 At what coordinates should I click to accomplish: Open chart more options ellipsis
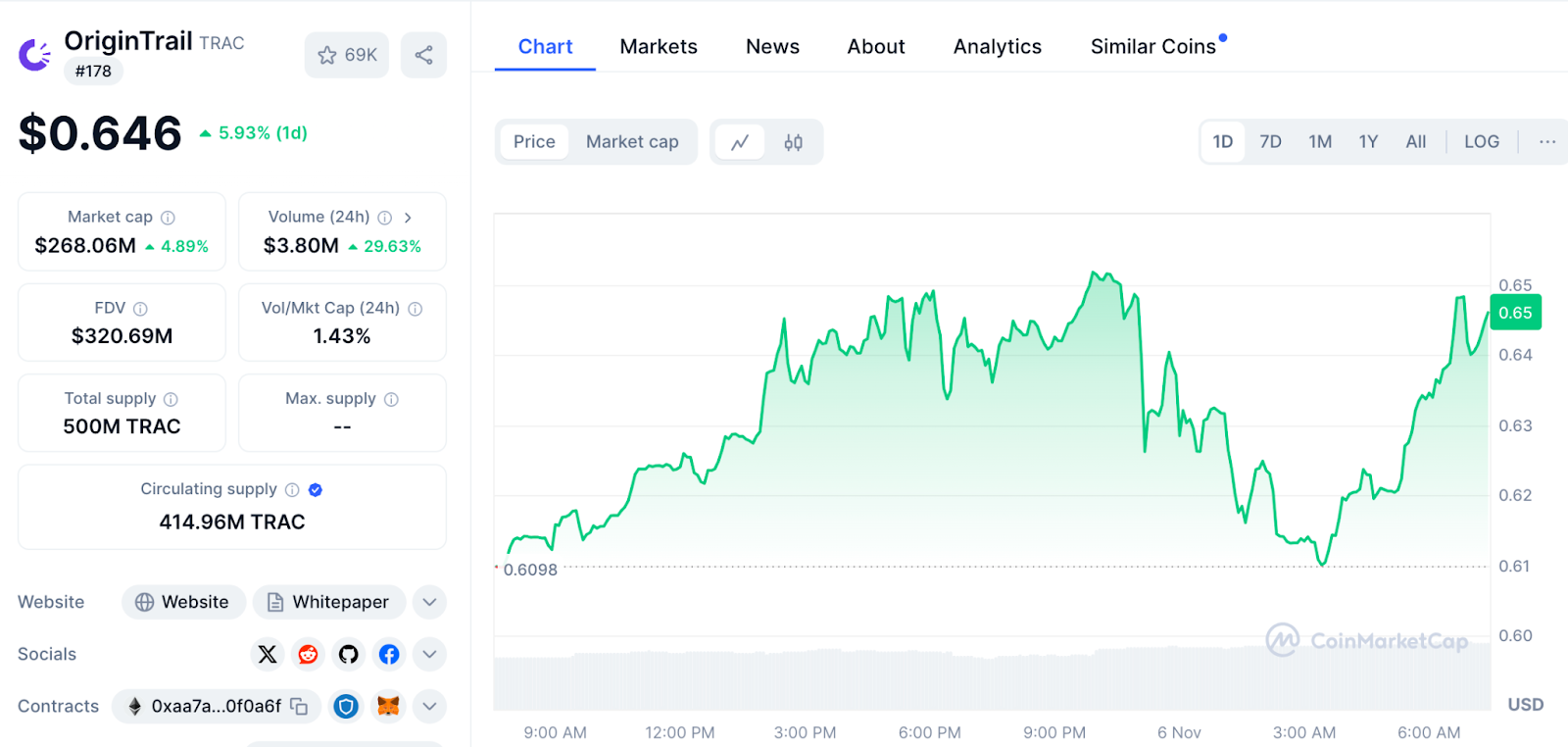[1547, 142]
